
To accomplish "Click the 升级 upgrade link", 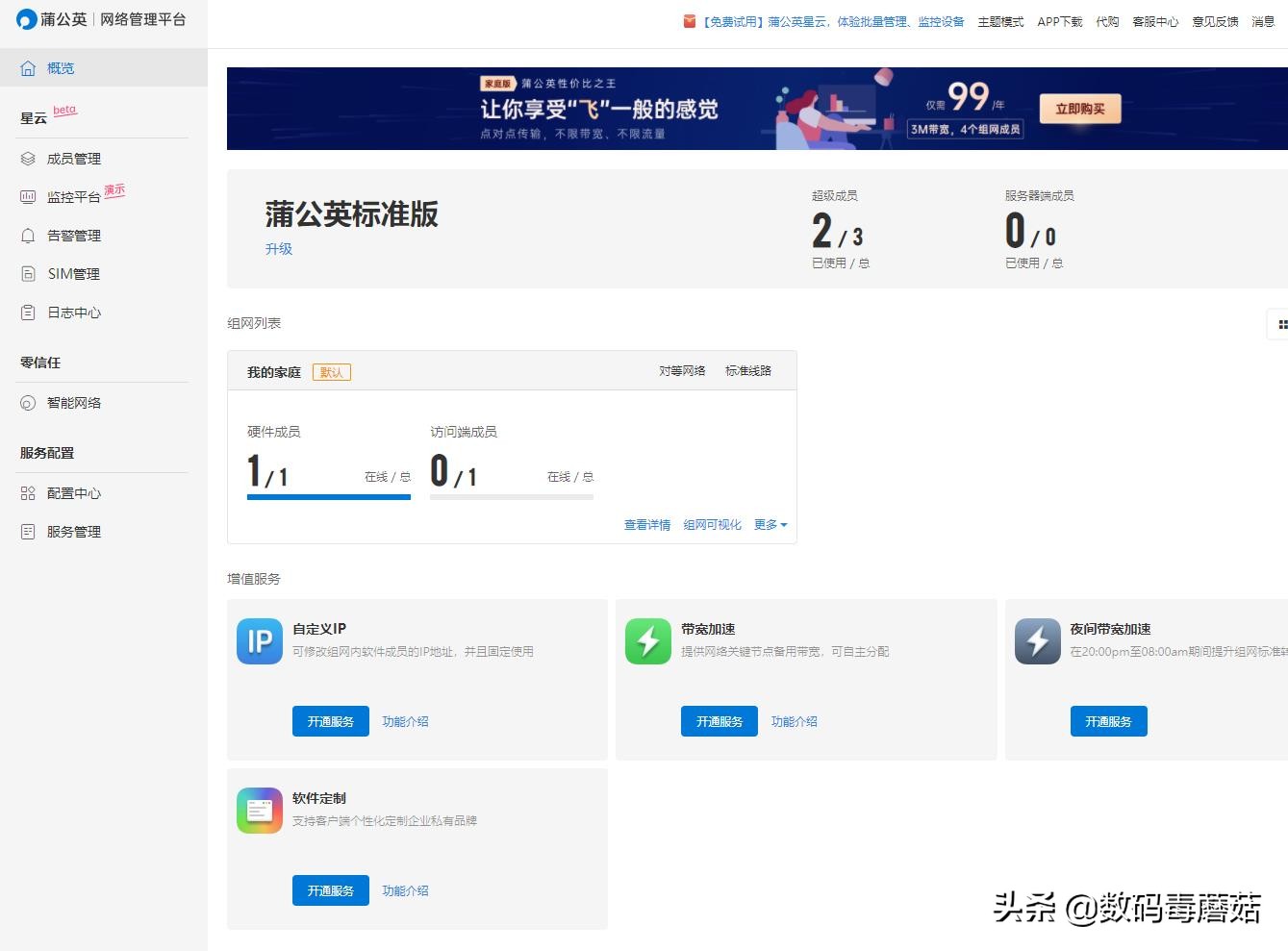I will point(279,248).
